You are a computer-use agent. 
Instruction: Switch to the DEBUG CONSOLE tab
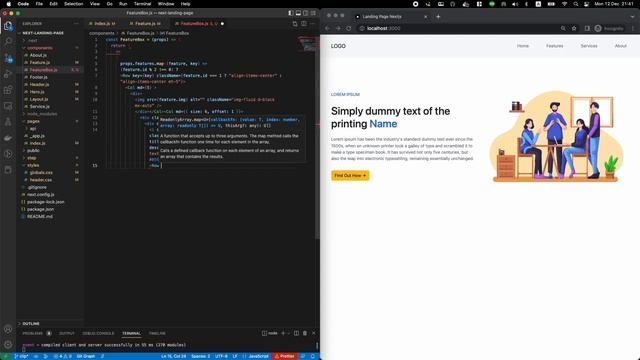(98, 333)
